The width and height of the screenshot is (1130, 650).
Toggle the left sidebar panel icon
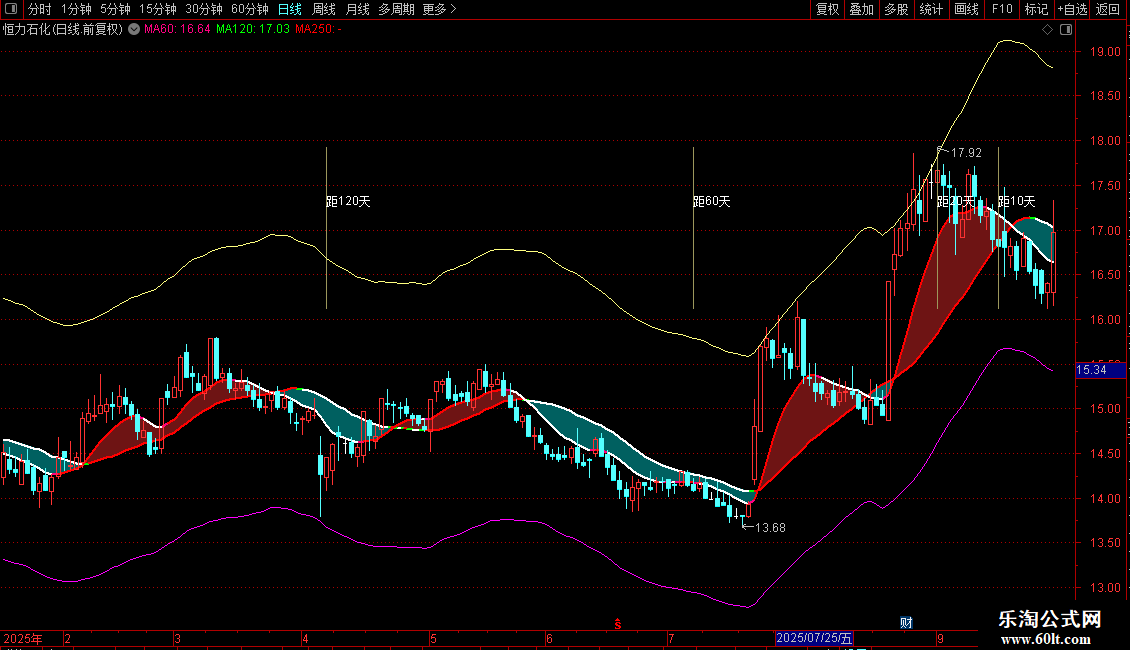point(11,9)
